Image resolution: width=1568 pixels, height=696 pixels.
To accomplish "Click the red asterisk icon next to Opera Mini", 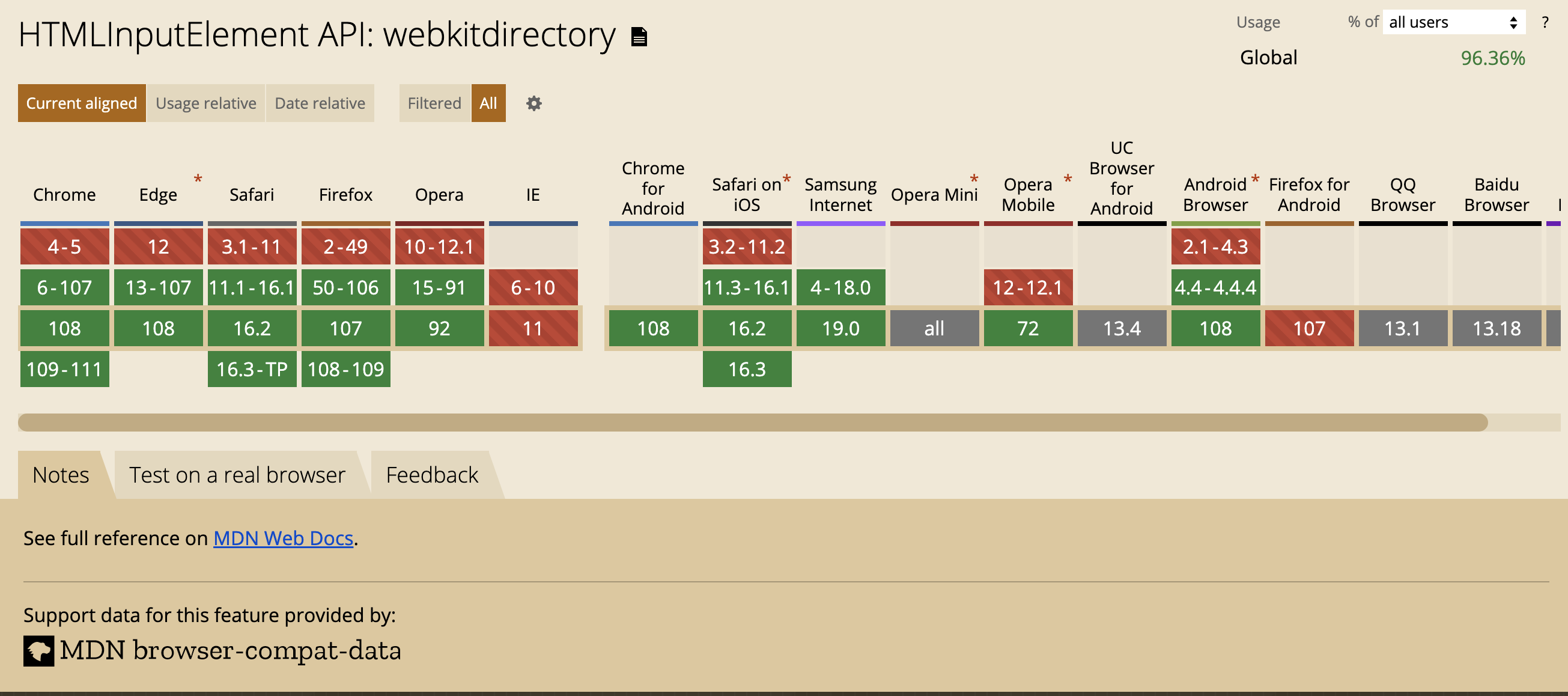I will point(974,177).
